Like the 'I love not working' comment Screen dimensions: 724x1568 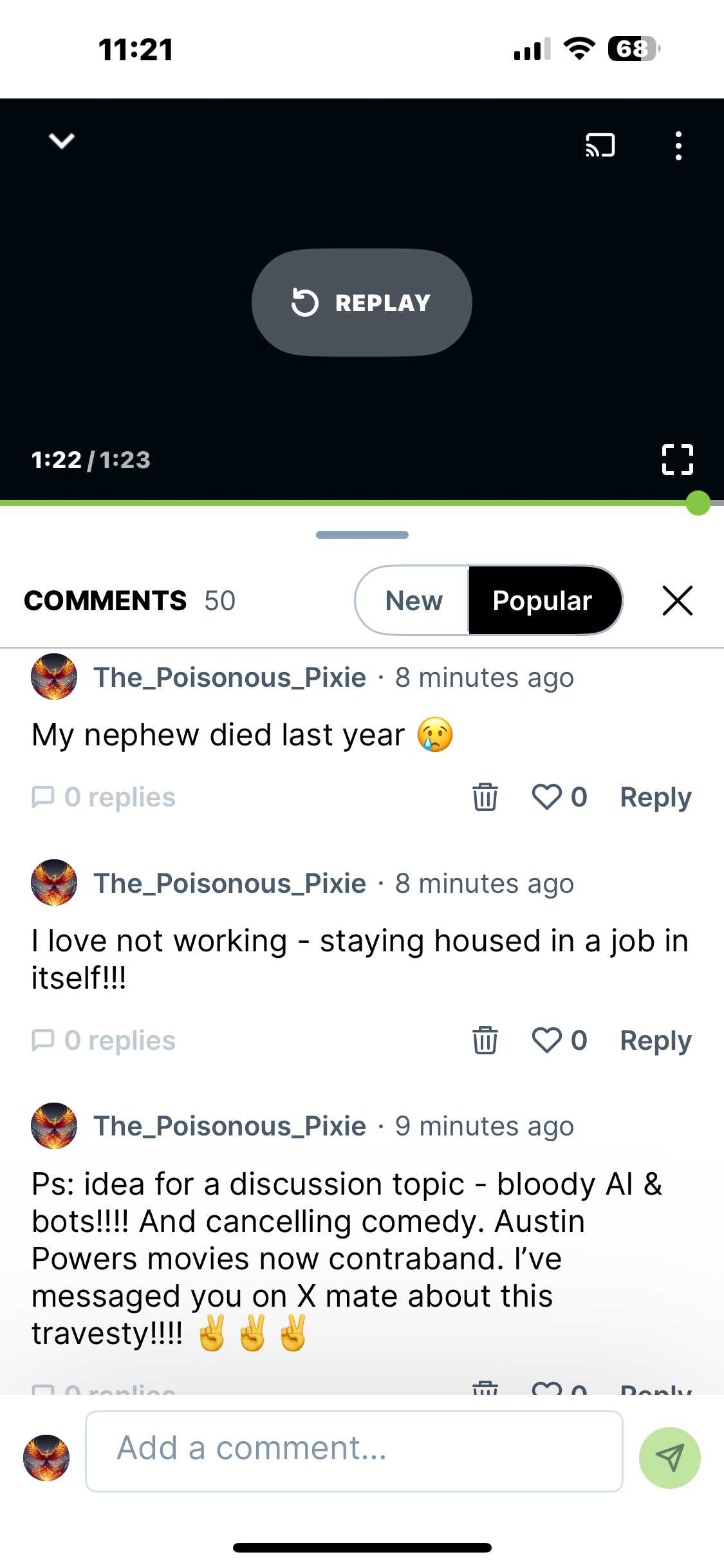tap(547, 1040)
